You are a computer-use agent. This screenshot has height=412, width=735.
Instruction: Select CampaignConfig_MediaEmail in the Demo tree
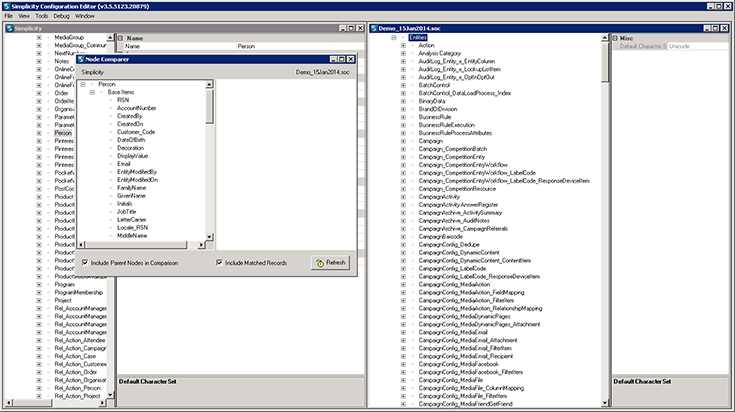click(453, 332)
